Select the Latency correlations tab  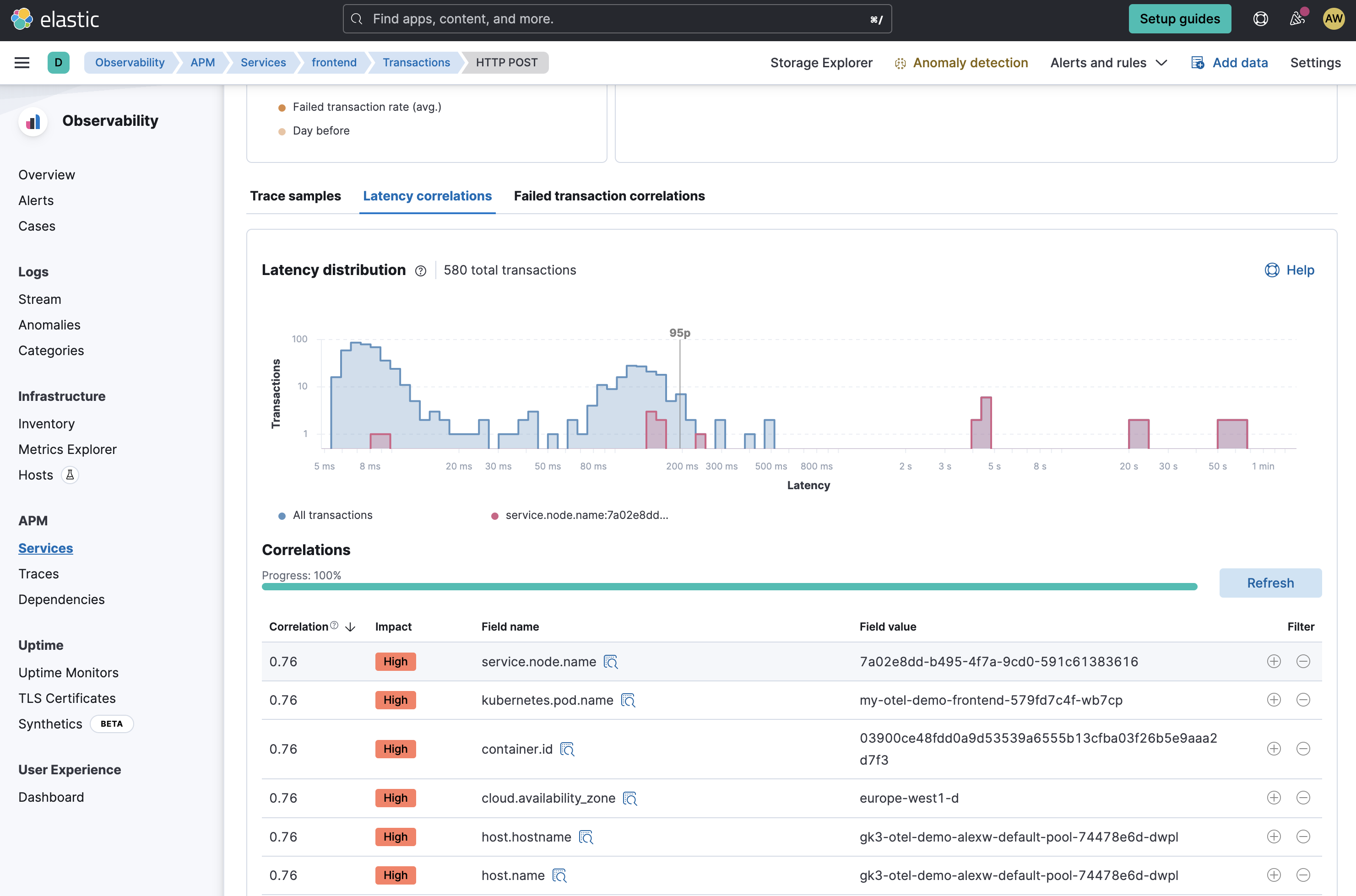click(x=427, y=196)
